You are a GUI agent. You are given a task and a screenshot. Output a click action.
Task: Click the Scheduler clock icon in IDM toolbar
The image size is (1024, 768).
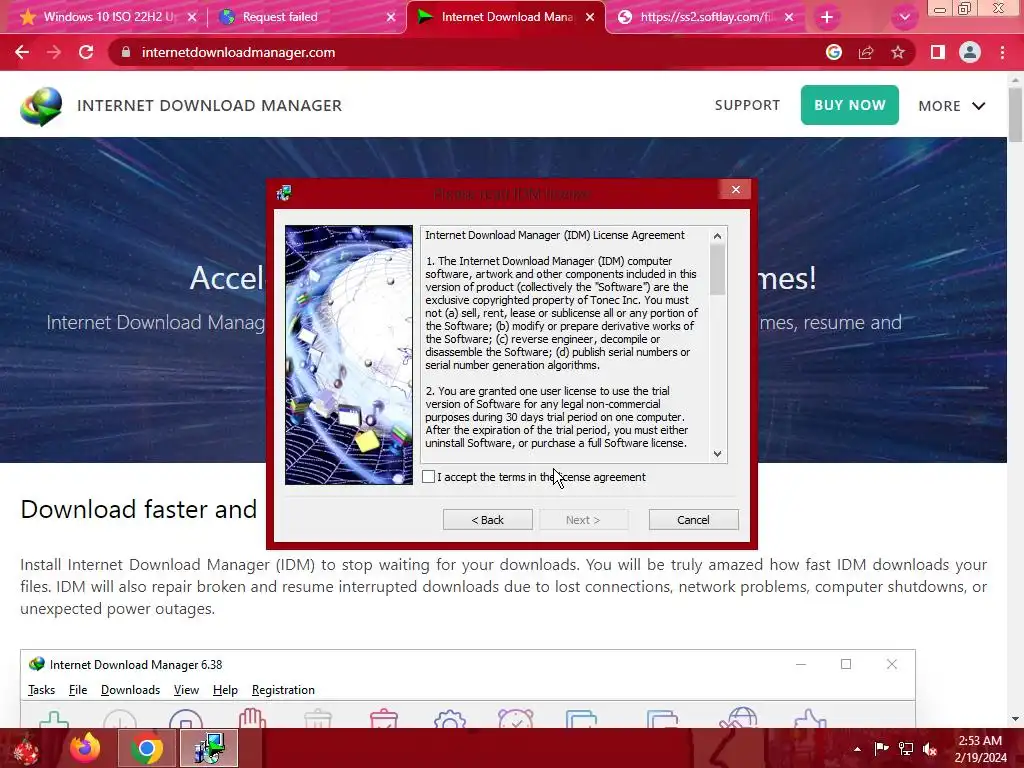[515, 719]
